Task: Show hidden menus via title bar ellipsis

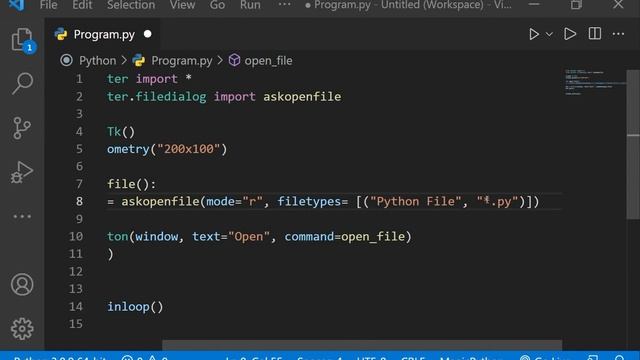Action: coord(284,4)
